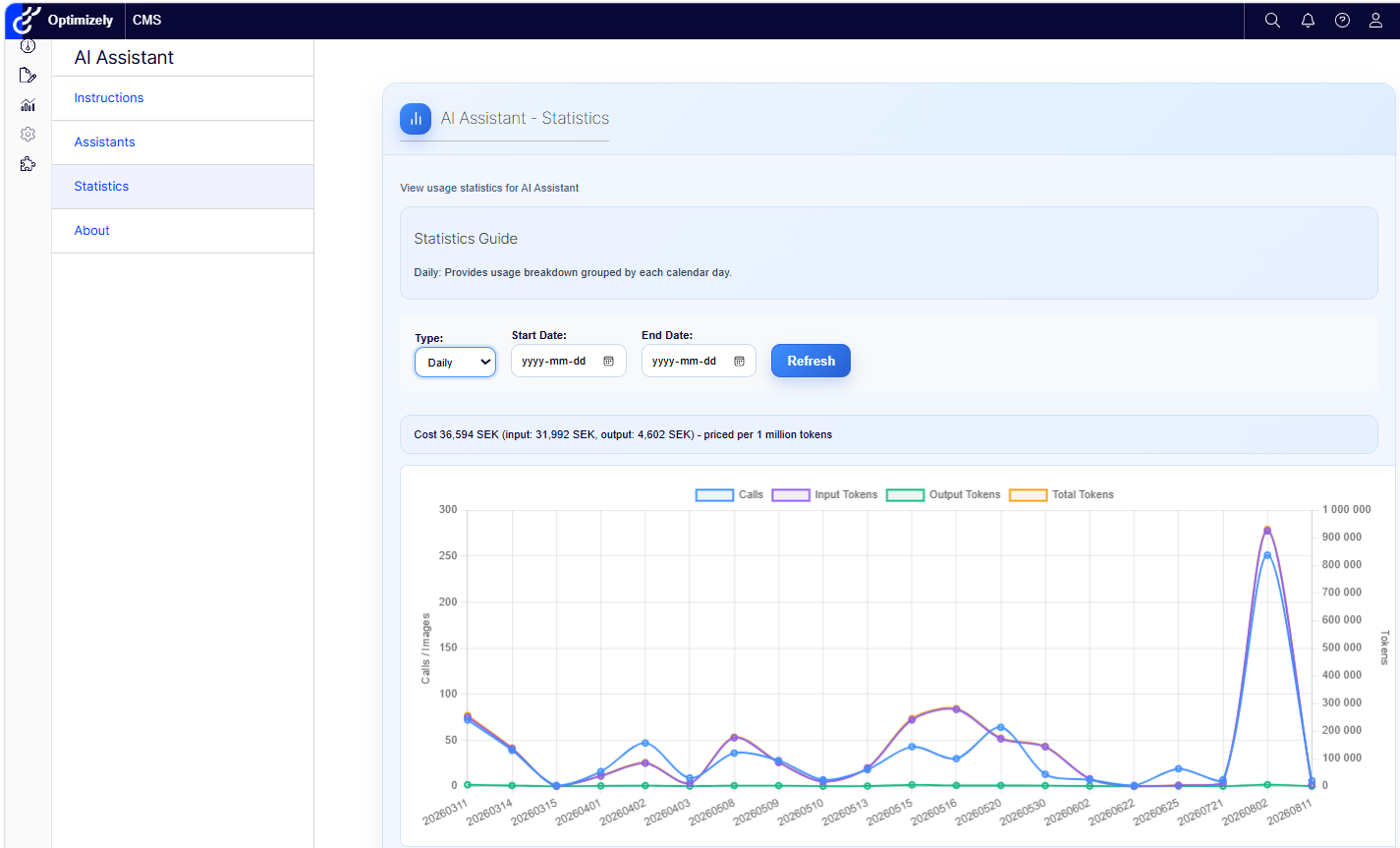Click the 20260802 peak point on the Calls line

coord(1267,555)
